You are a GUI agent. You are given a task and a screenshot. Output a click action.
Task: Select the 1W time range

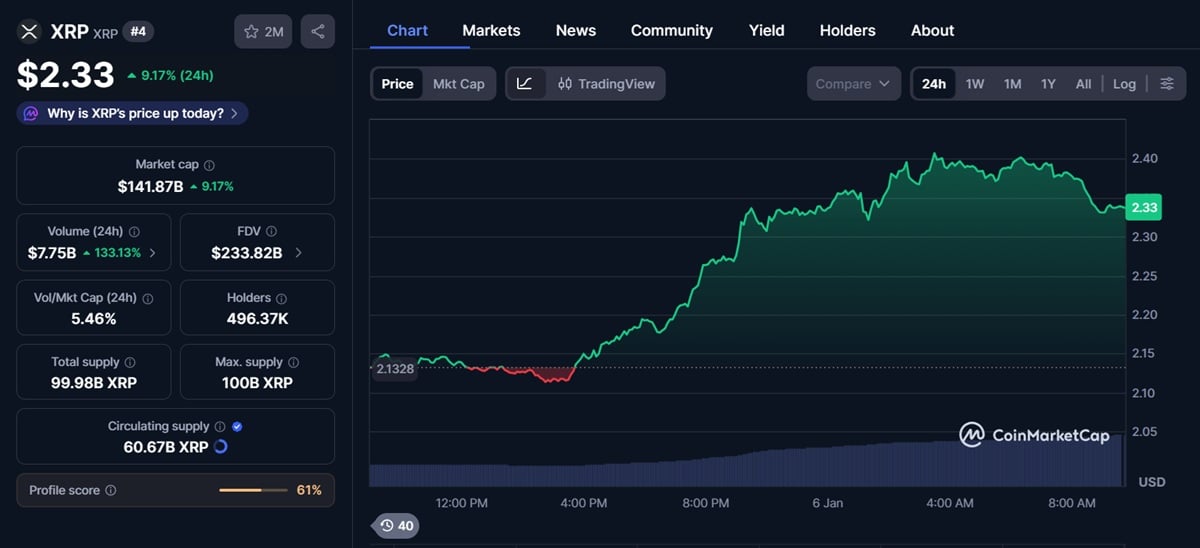coord(975,84)
